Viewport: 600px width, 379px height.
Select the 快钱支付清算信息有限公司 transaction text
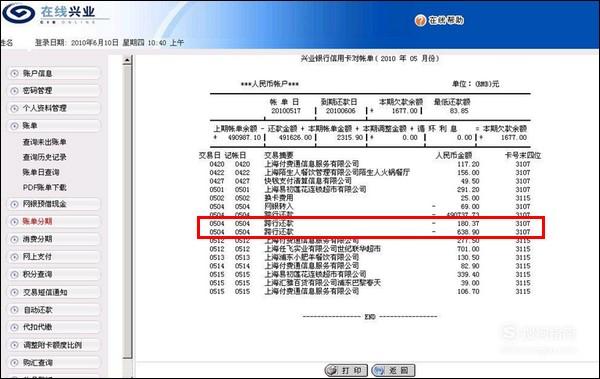308,181
